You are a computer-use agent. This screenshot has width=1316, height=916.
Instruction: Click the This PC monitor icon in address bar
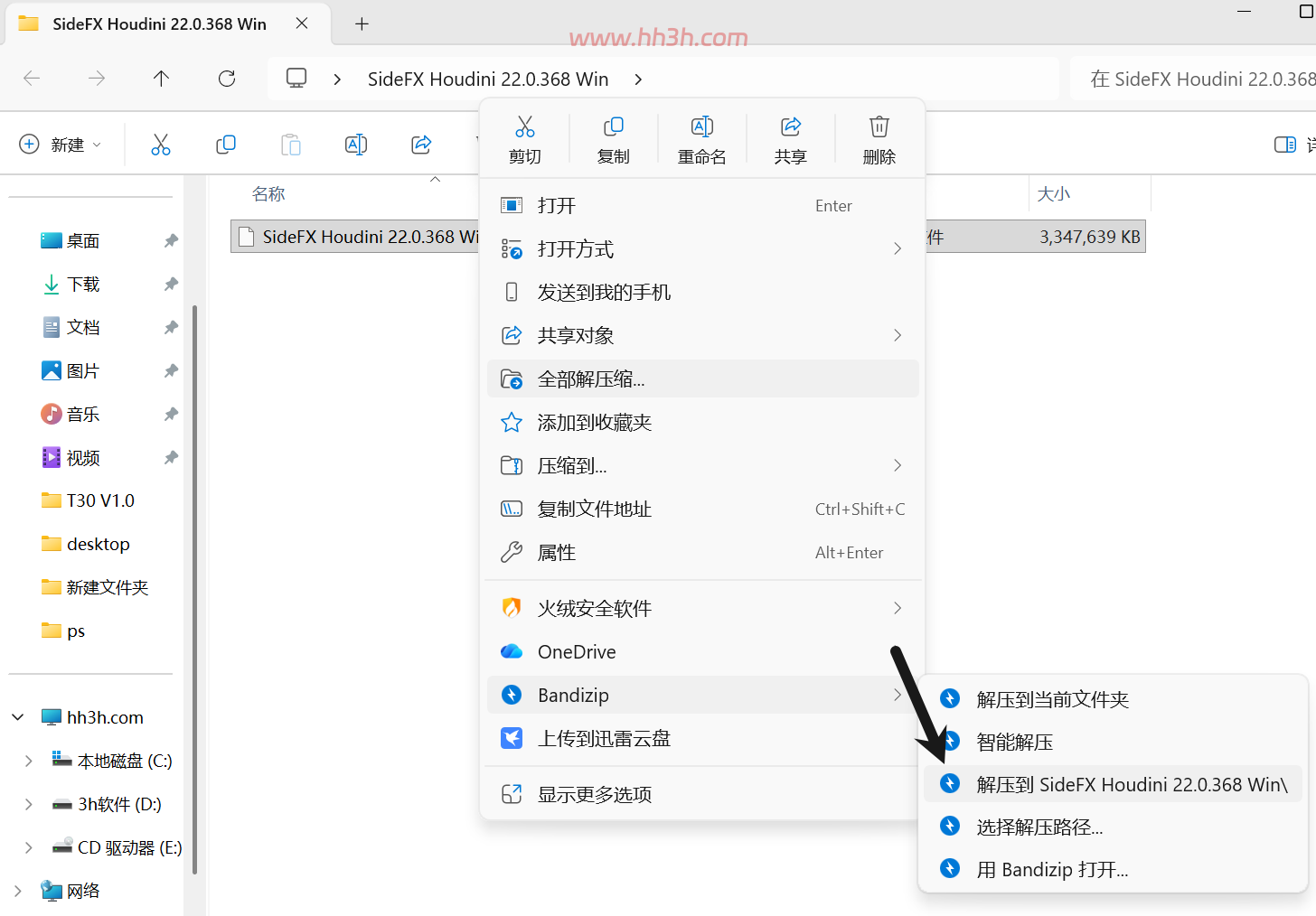(296, 79)
